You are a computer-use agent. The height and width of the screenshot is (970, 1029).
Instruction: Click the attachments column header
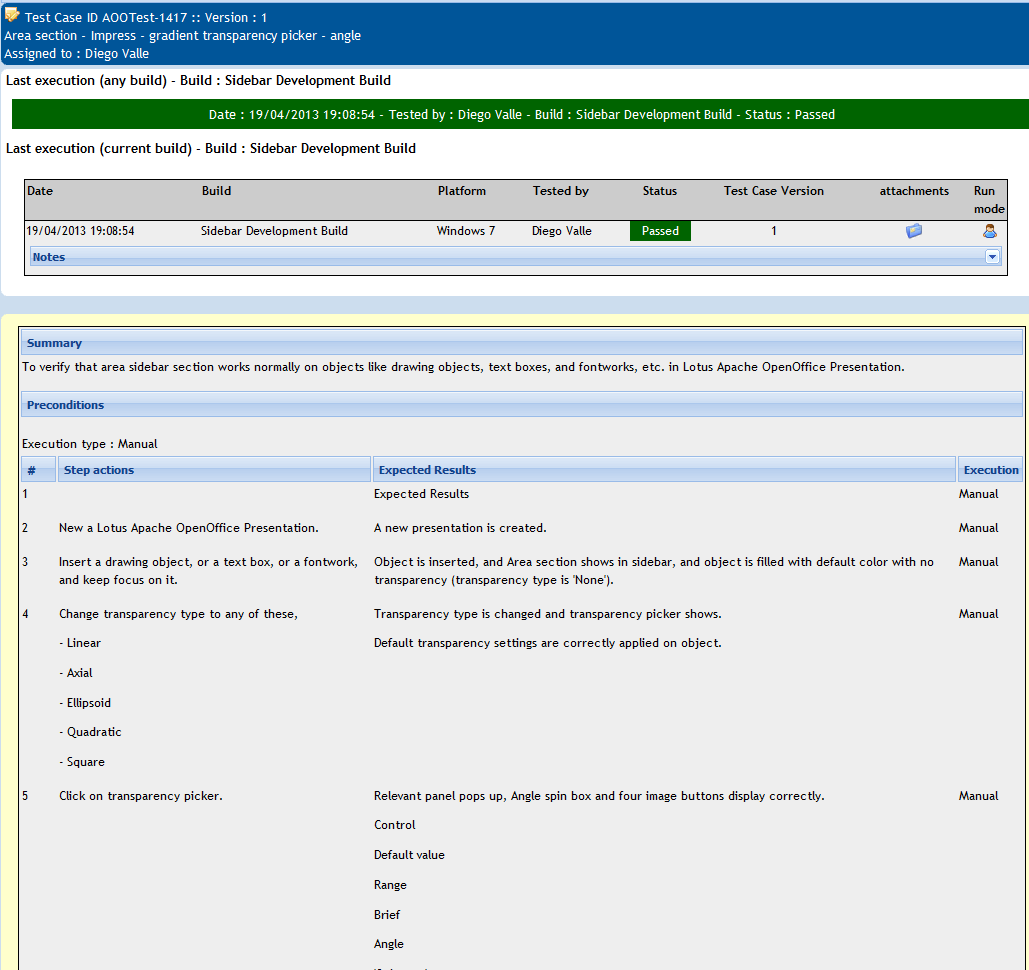point(914,191)
